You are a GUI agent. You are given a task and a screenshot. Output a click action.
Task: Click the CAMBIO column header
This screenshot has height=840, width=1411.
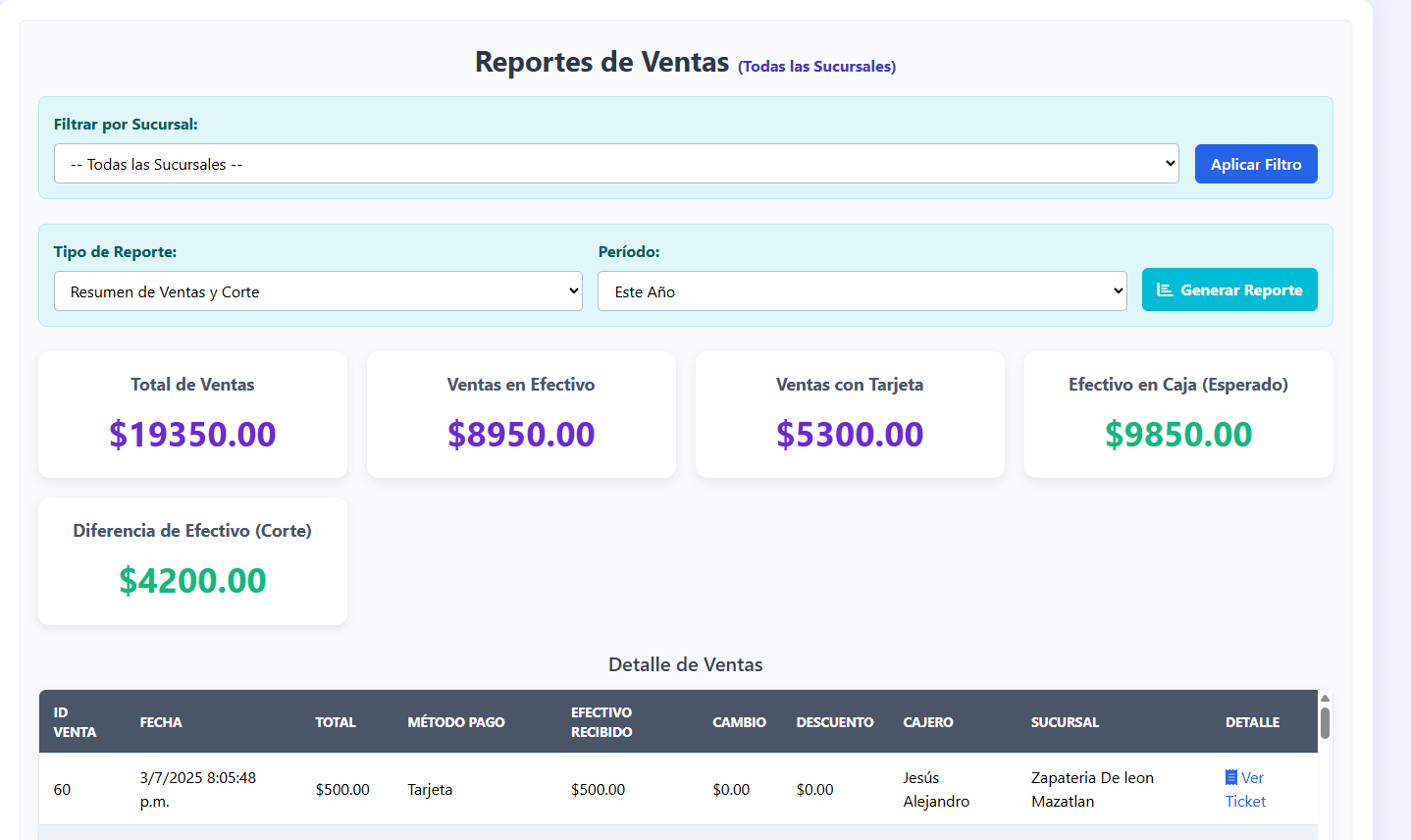click(x=739, y=722)
